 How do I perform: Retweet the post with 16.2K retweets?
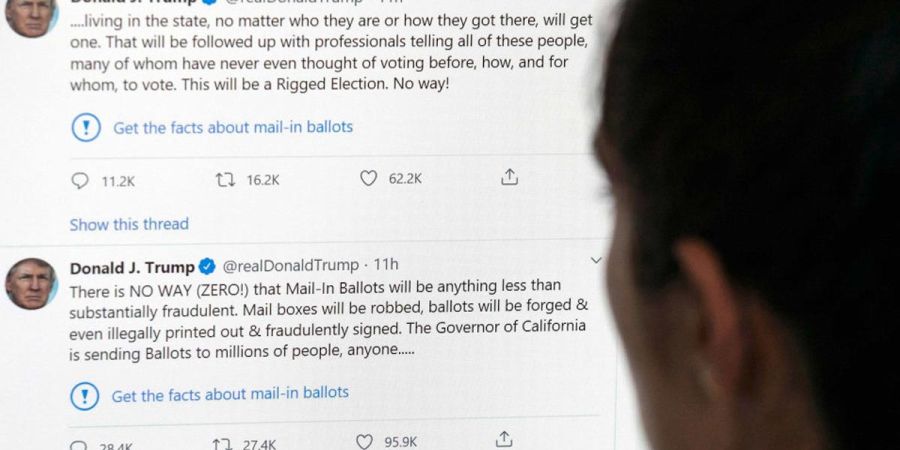click(225, 180)
